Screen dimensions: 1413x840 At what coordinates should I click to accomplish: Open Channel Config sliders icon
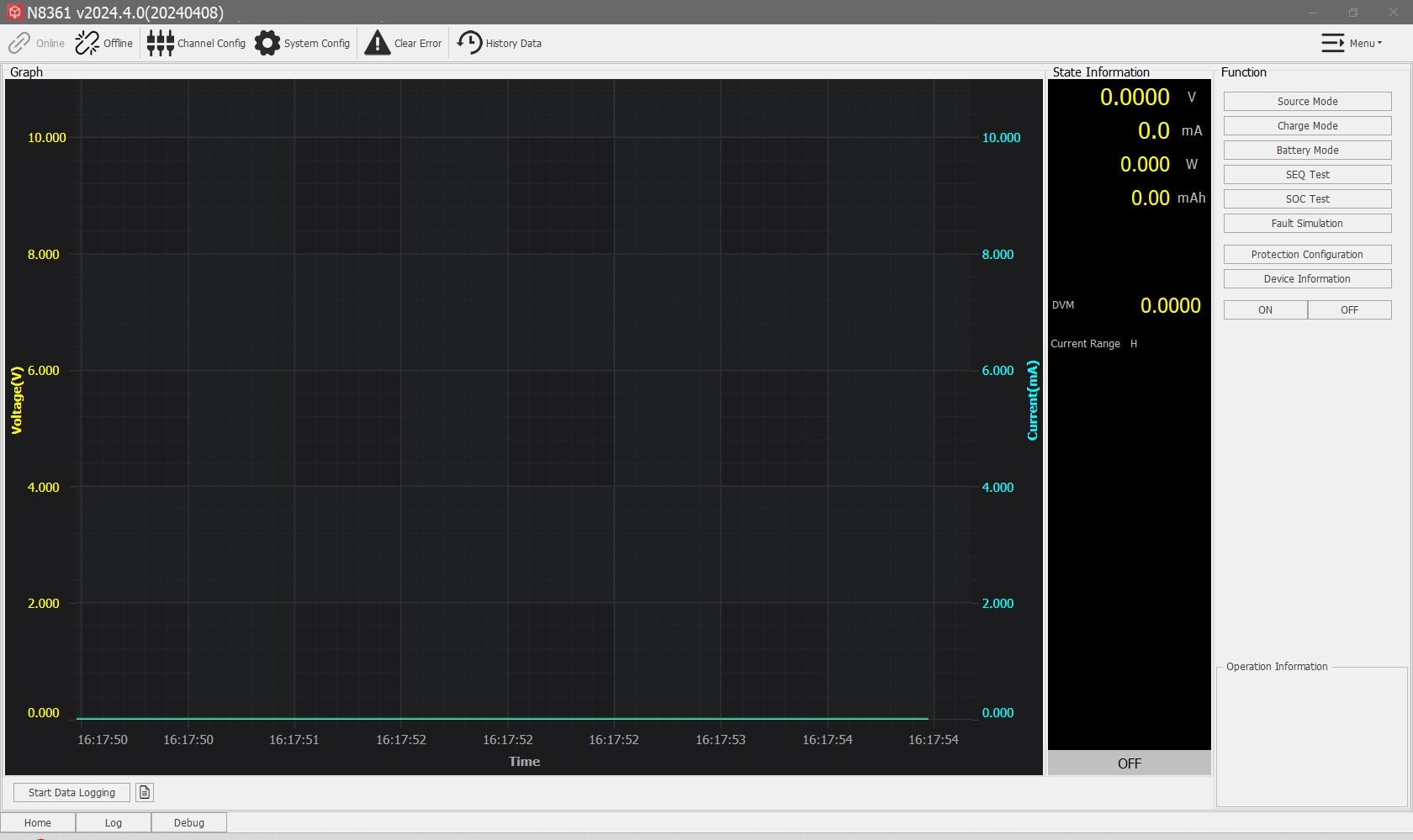160,43
